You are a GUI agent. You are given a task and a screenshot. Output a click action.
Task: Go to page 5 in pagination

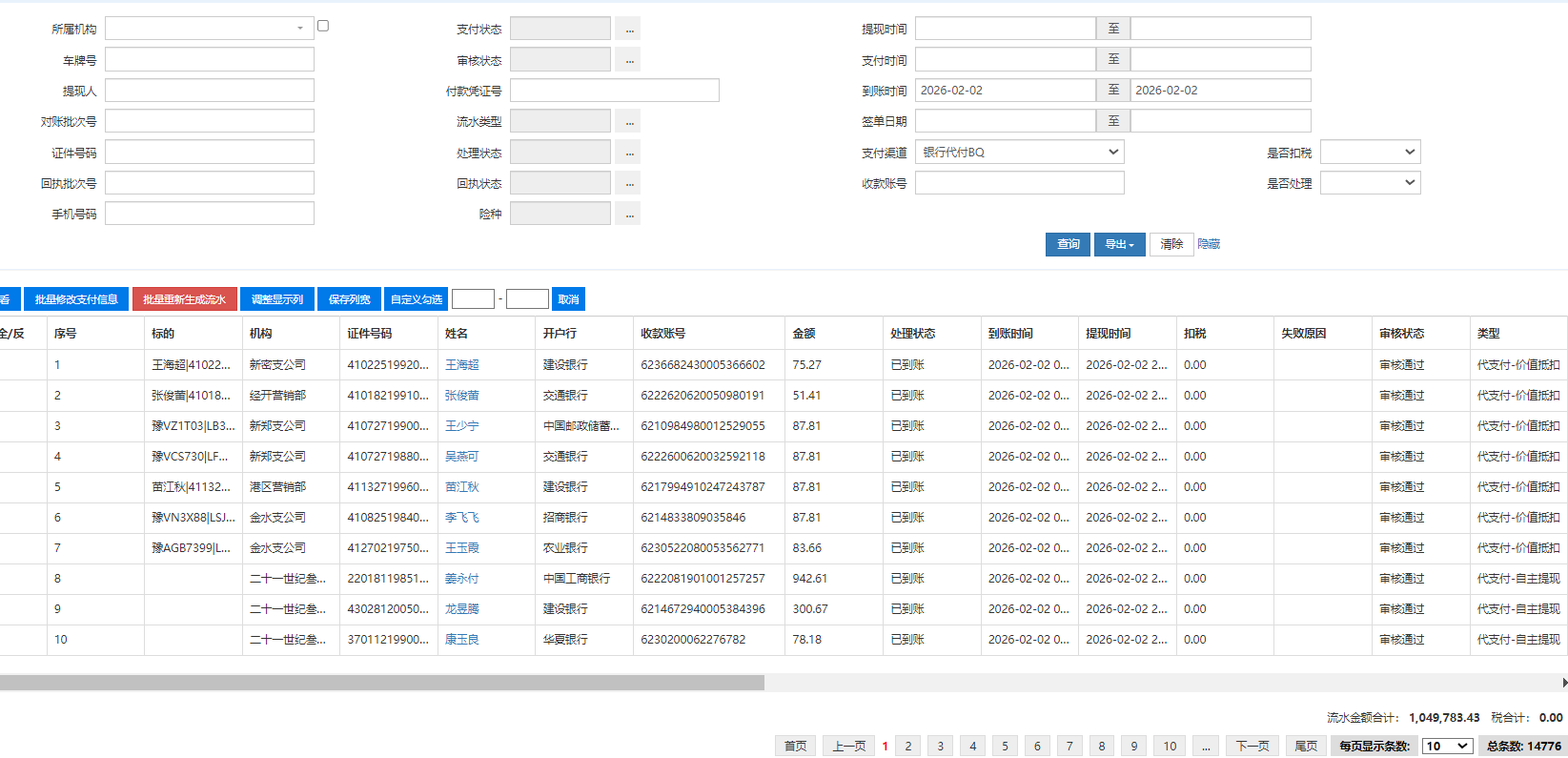coord(1005,746)
